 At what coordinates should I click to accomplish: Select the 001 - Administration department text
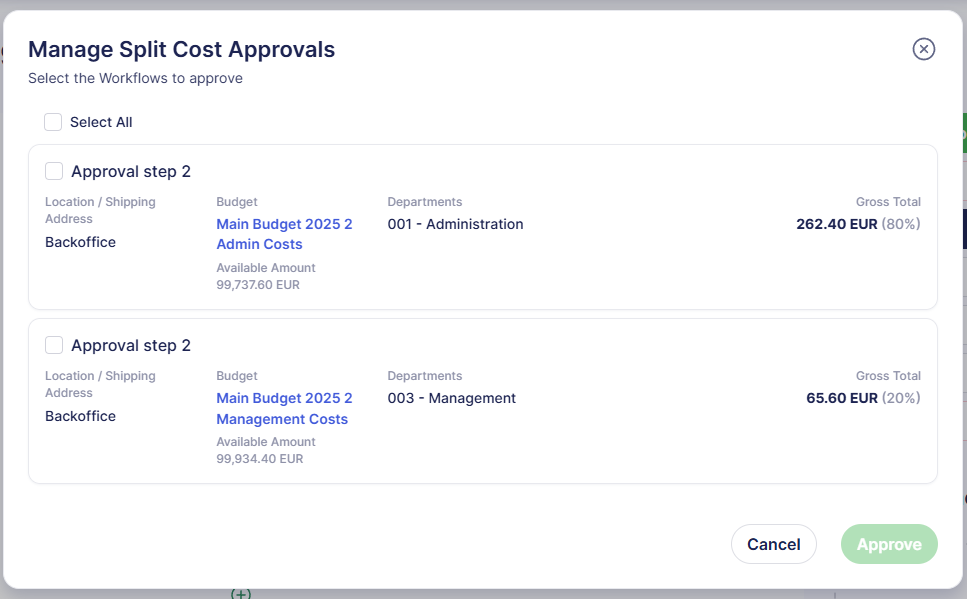coord(455,224)
